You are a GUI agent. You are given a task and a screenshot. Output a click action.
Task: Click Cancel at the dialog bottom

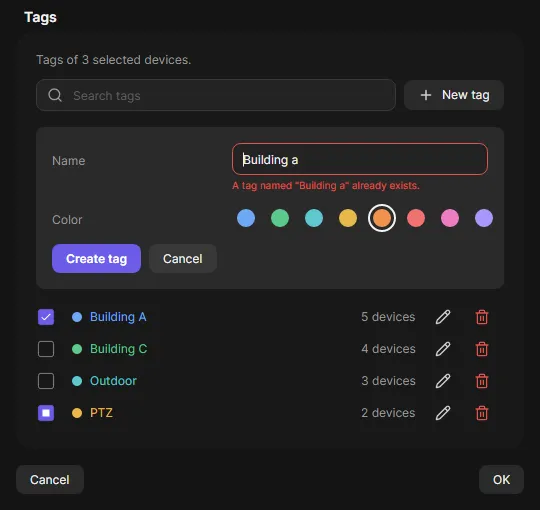pos(50,480)
